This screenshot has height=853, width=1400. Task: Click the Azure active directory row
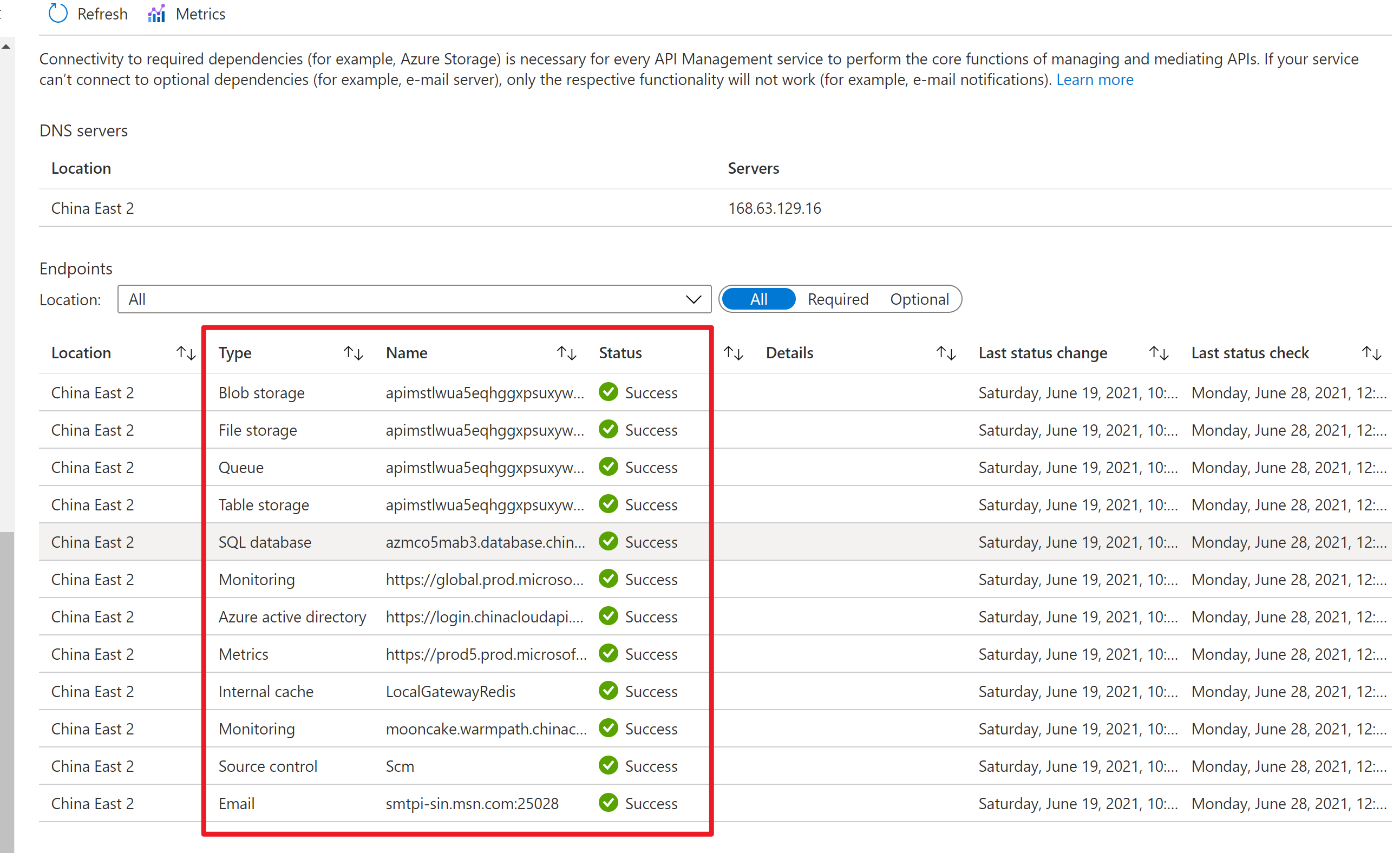(292, 617)
